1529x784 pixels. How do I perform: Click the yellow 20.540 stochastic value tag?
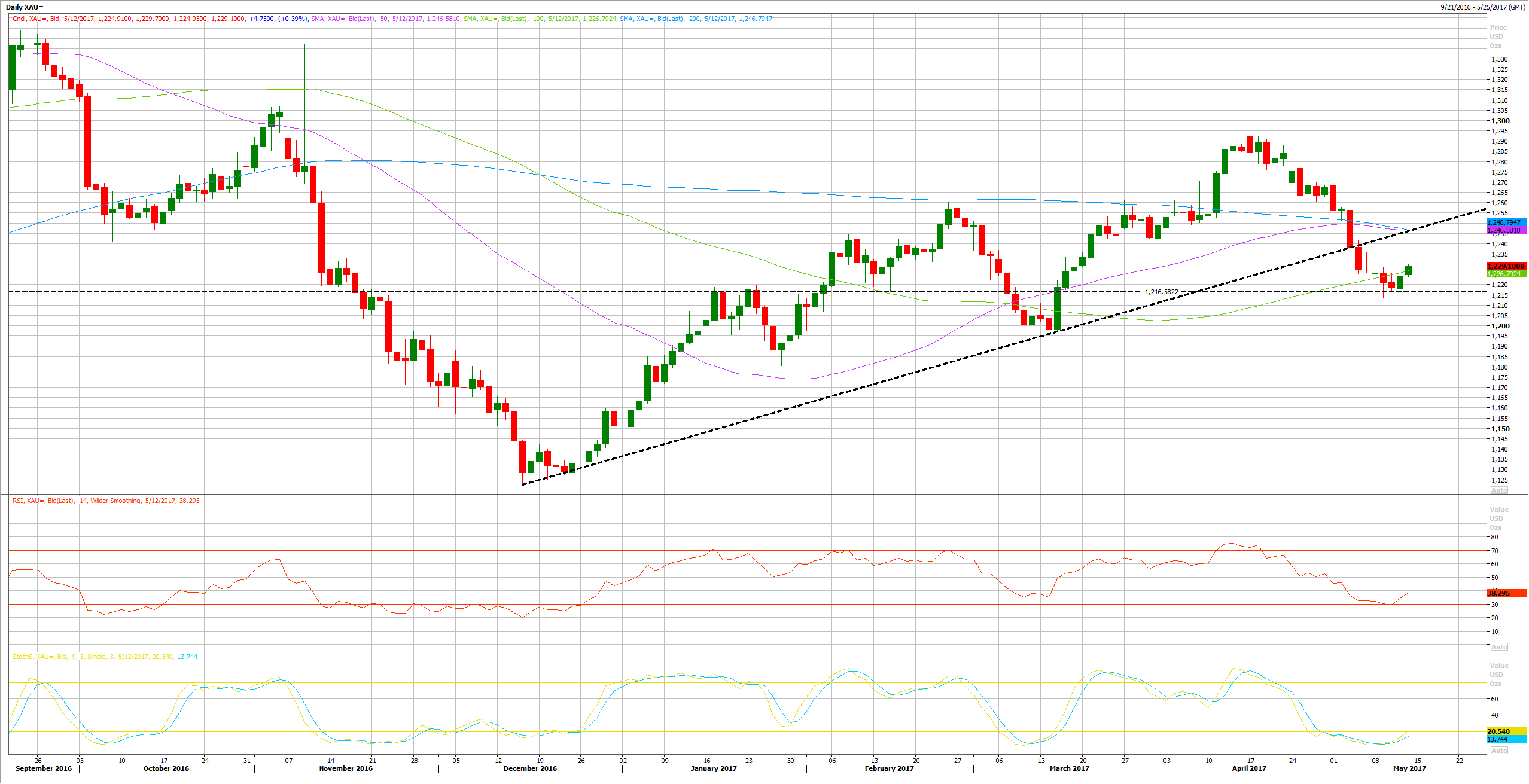(x=1506, y=731)
